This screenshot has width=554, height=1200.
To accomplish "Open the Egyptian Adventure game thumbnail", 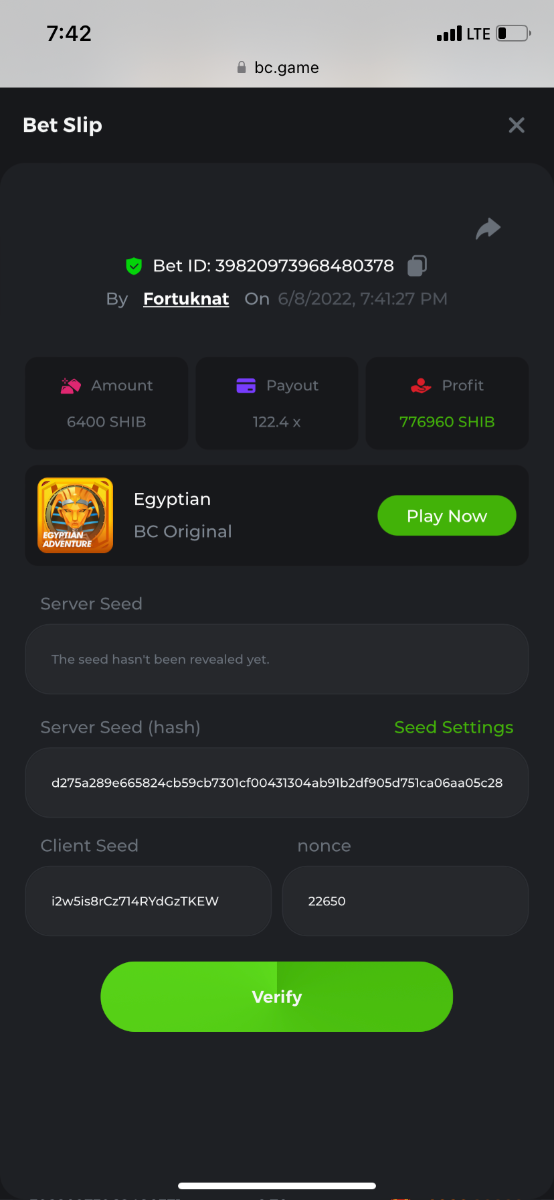I will 75,516.
